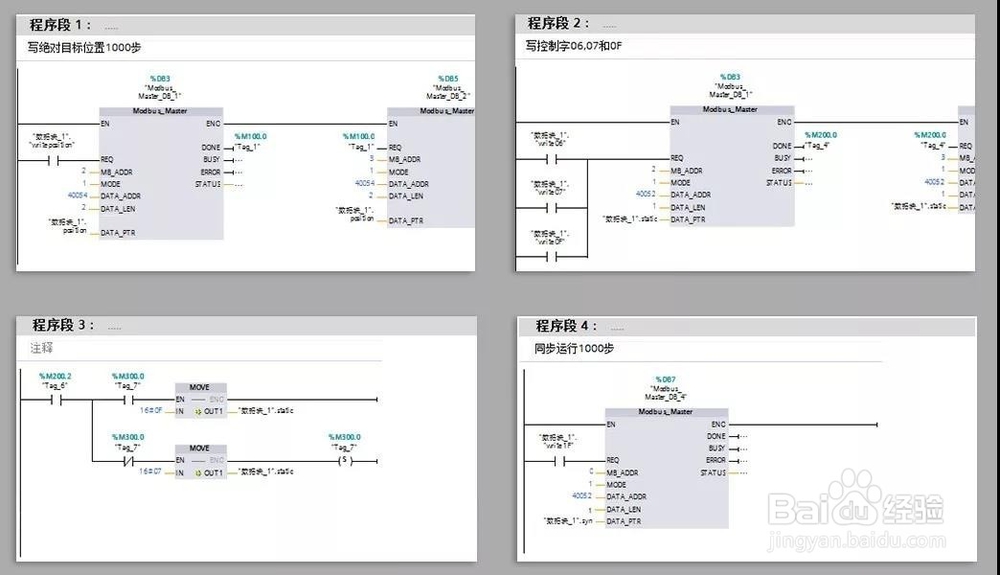1000x575 pixels.
Task: Select the 程序段 4 network title
Action: click(566, 326)
